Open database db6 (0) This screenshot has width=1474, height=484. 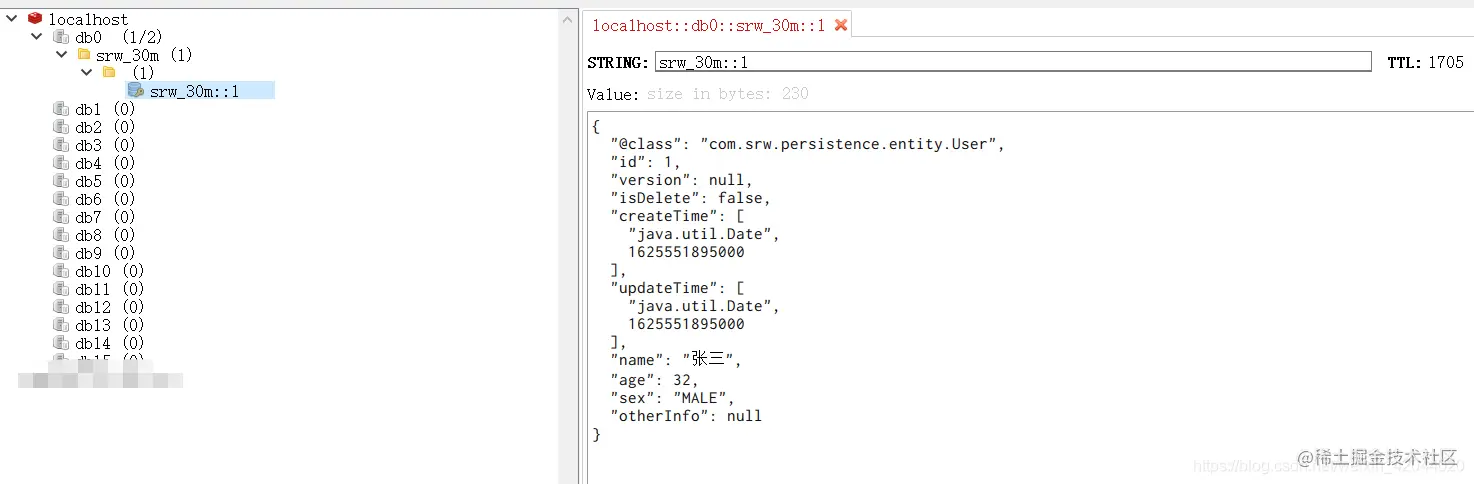tap(105, 199)
